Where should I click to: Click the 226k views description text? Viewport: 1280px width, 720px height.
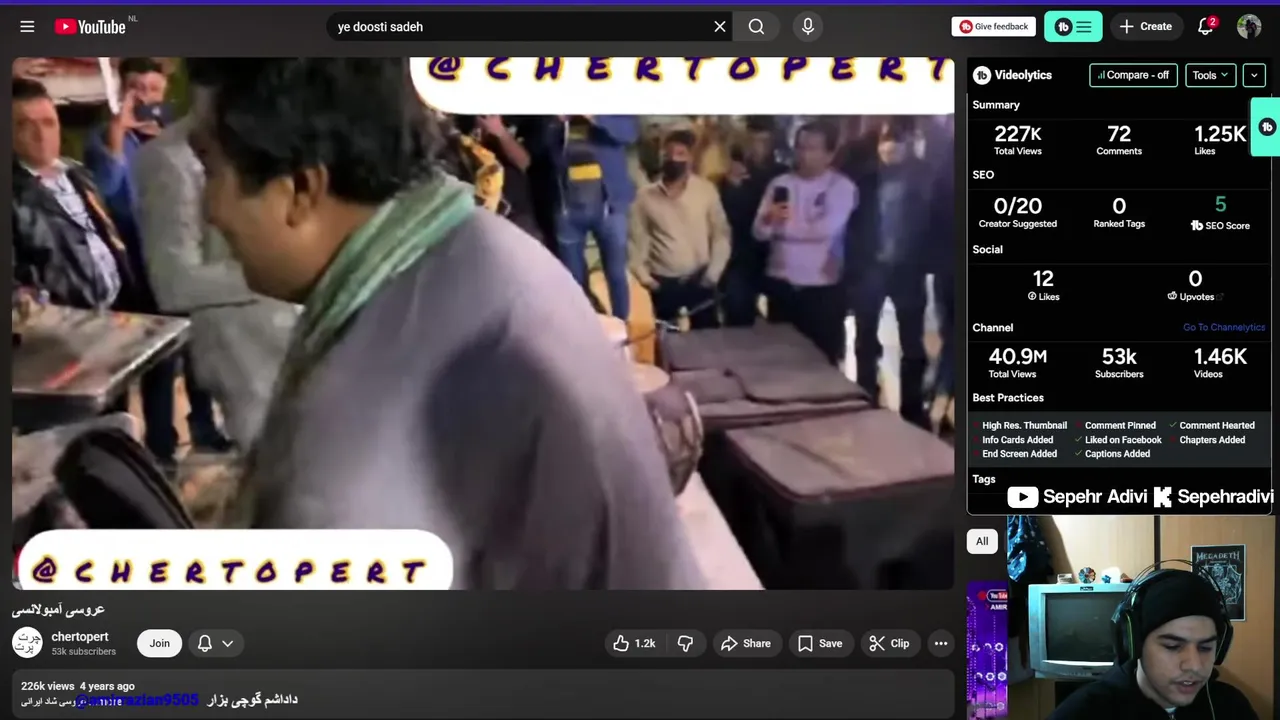(x=48, y=686)
